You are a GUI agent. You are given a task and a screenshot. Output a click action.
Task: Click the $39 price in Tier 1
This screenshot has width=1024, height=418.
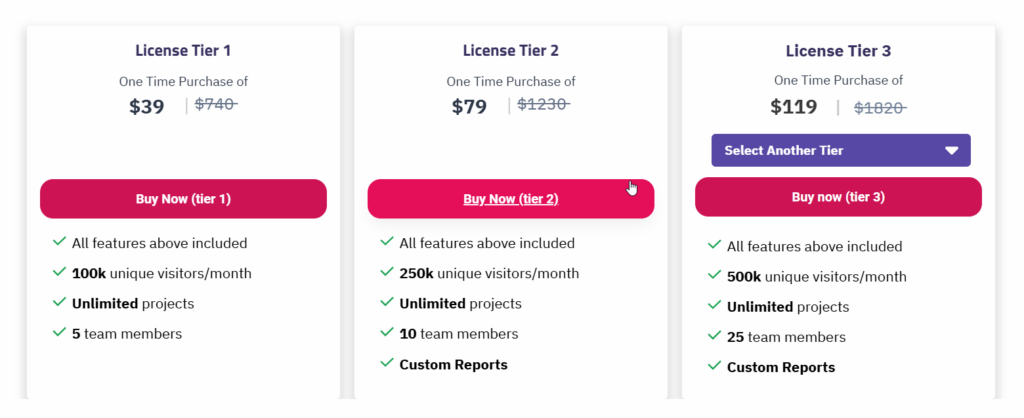(146, 106)
